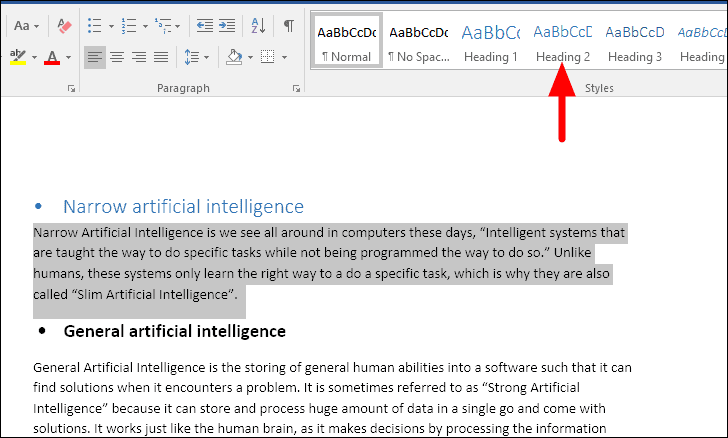Open the font color dropdown arrow
Image resolution: width=728 pixels, height=438 pixels.
tap(68, 58)
